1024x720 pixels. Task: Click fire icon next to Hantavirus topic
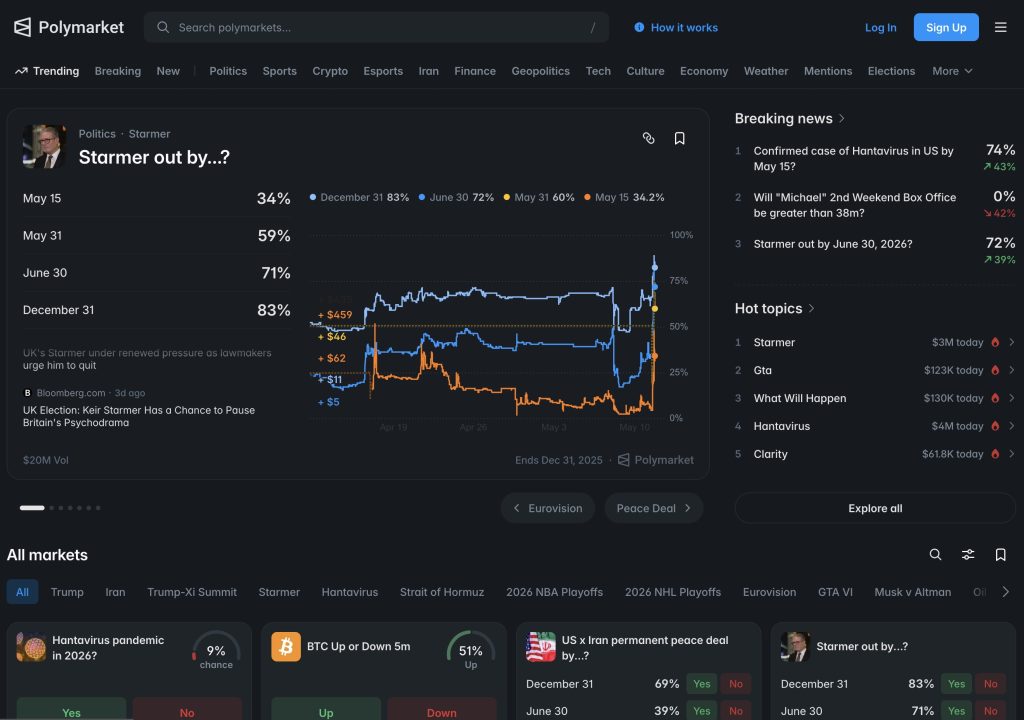pyautogui.click(x=995, y=426)
